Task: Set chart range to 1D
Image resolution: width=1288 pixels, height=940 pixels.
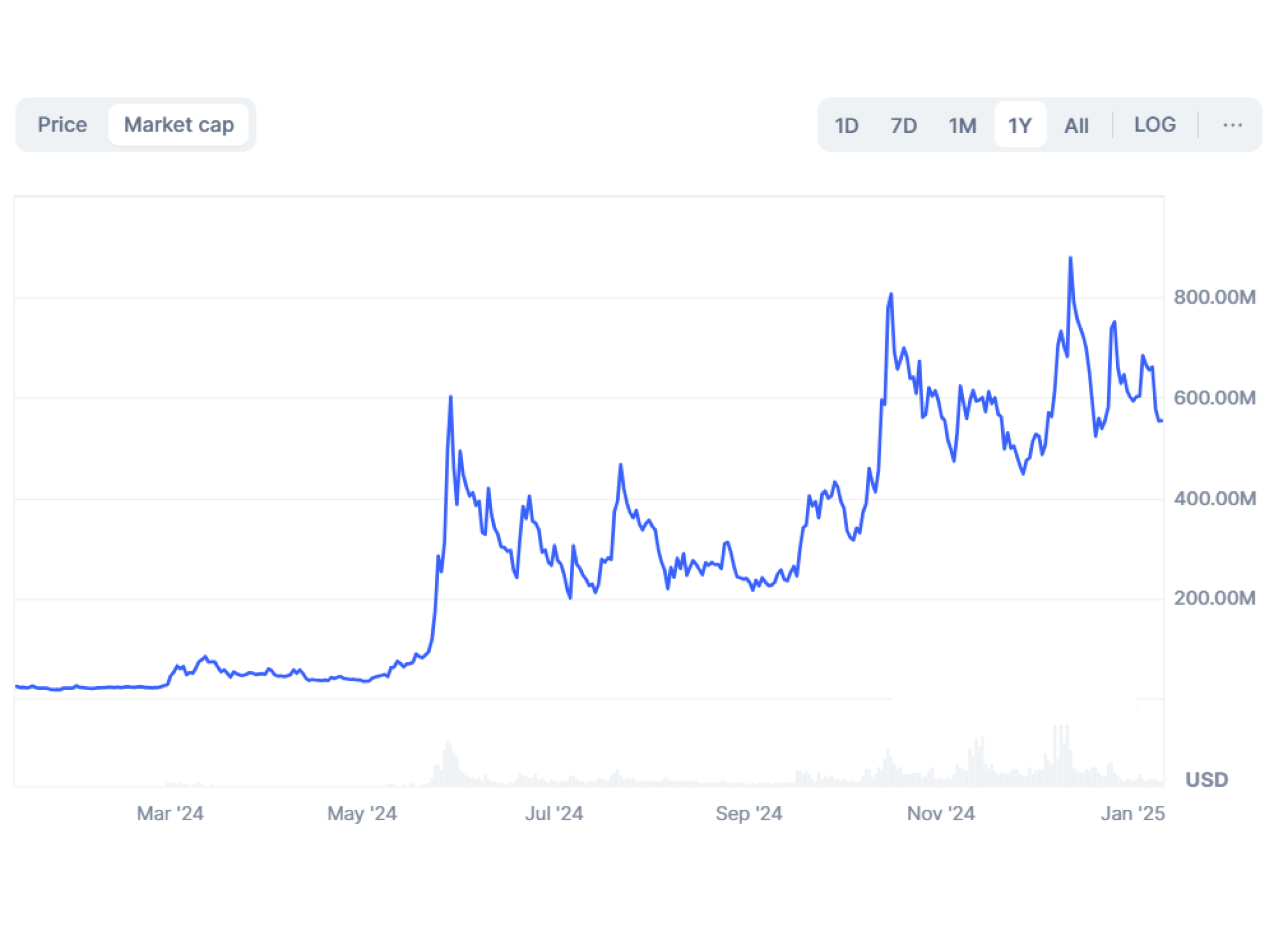Action: tap(847, 125)
